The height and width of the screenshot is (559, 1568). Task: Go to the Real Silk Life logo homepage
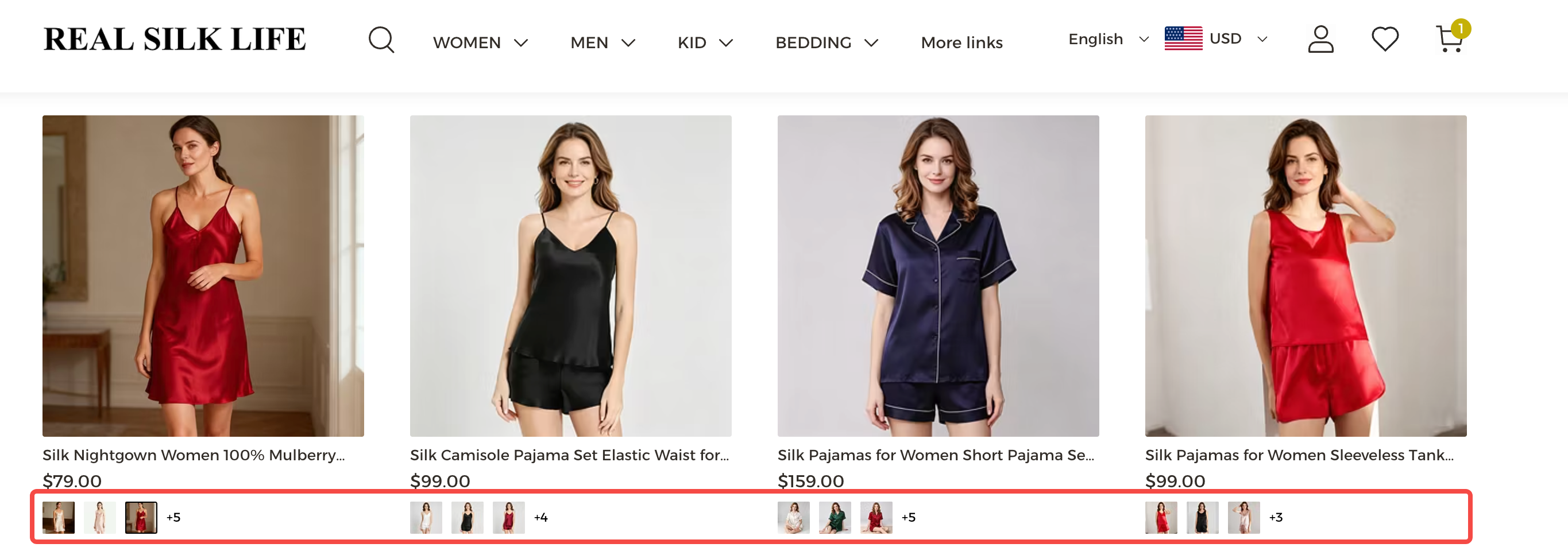(x=175, y=40)
